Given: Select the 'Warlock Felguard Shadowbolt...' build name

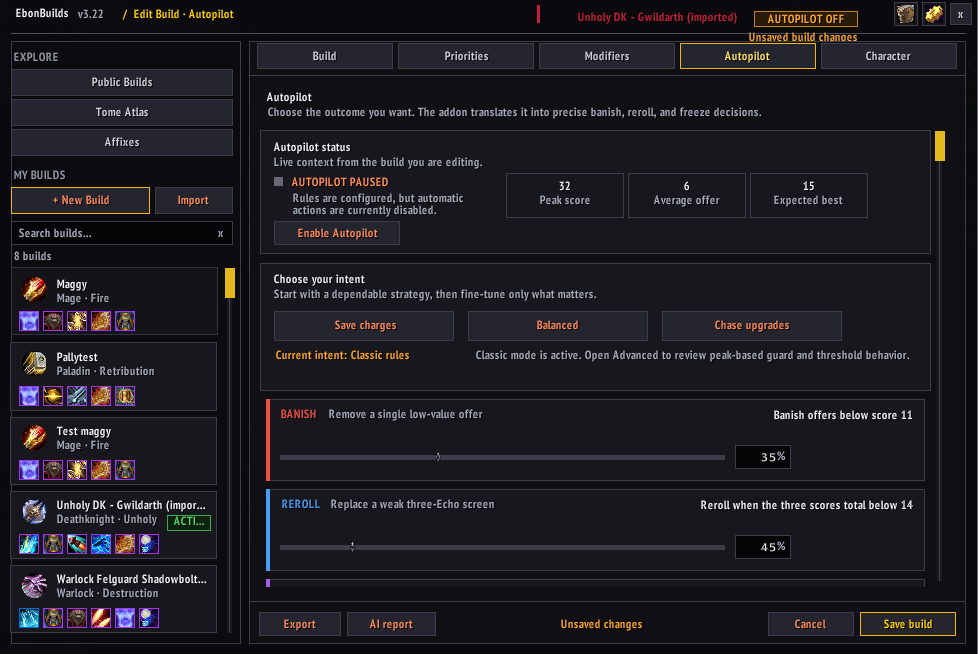Looking at the screenshot, I should [x=132, y=579].
